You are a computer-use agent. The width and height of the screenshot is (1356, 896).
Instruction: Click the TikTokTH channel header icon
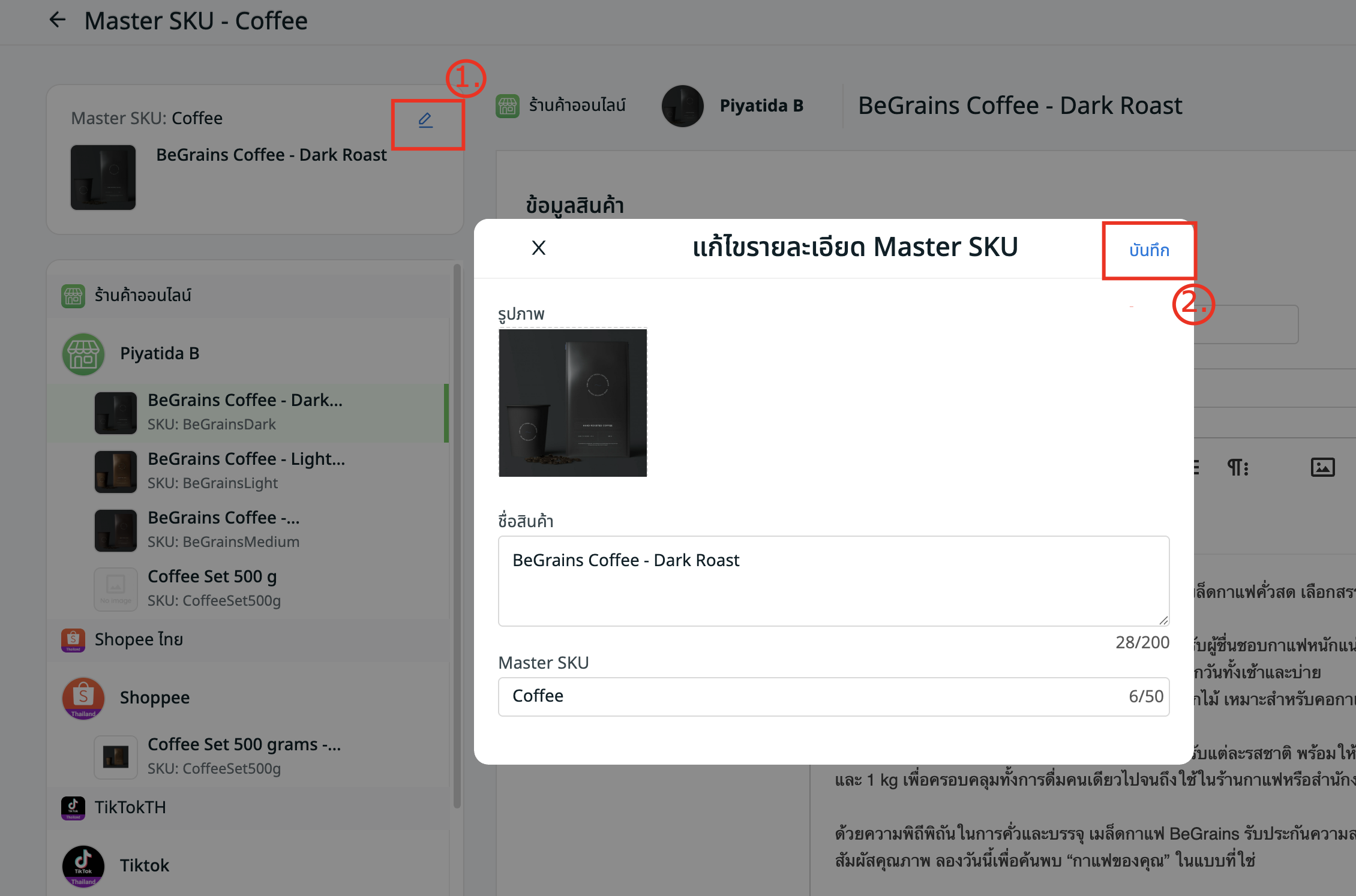click(73, 808)
